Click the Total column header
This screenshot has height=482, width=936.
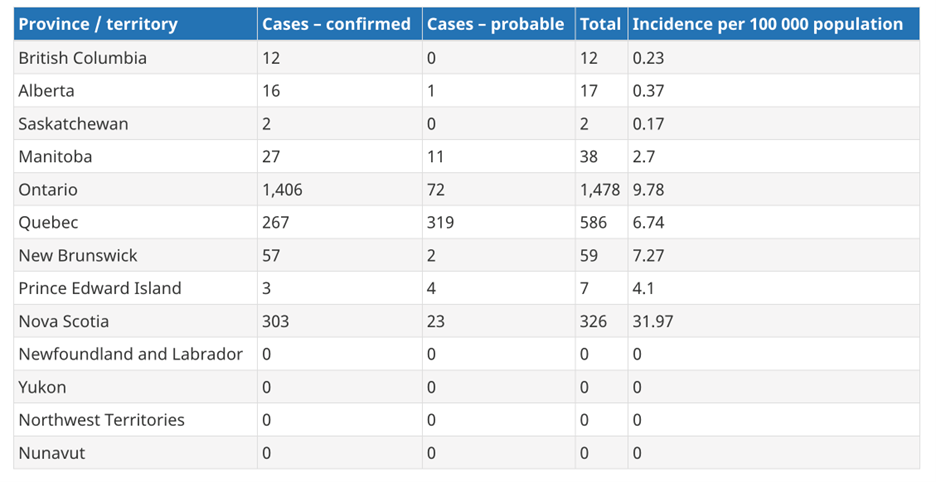pos(600,24)
